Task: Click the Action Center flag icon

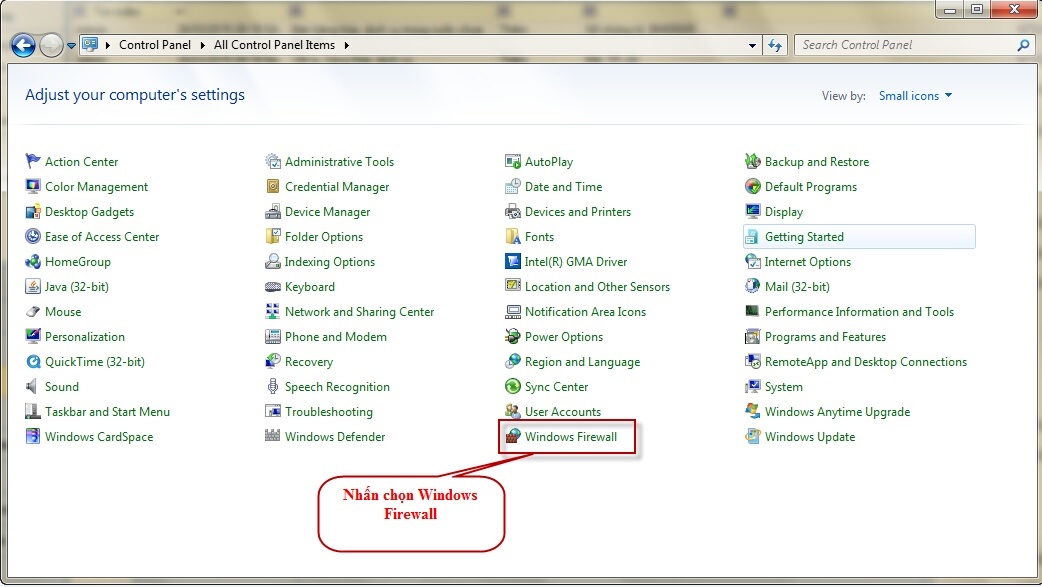Action: point(33,161)
